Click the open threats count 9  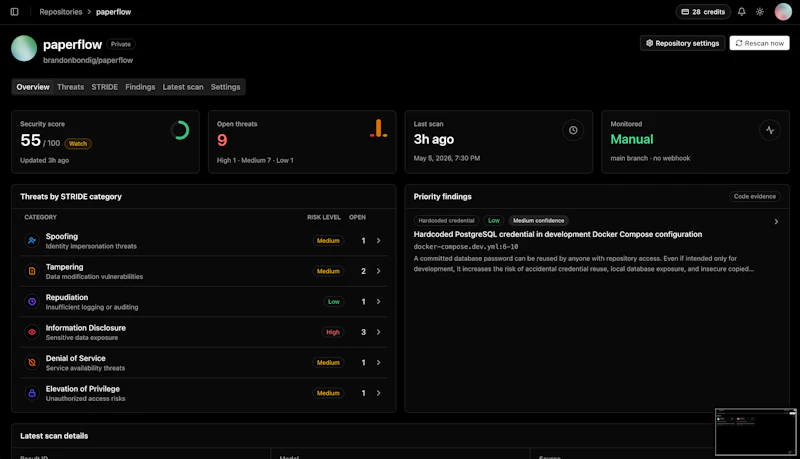click(222, 140)
